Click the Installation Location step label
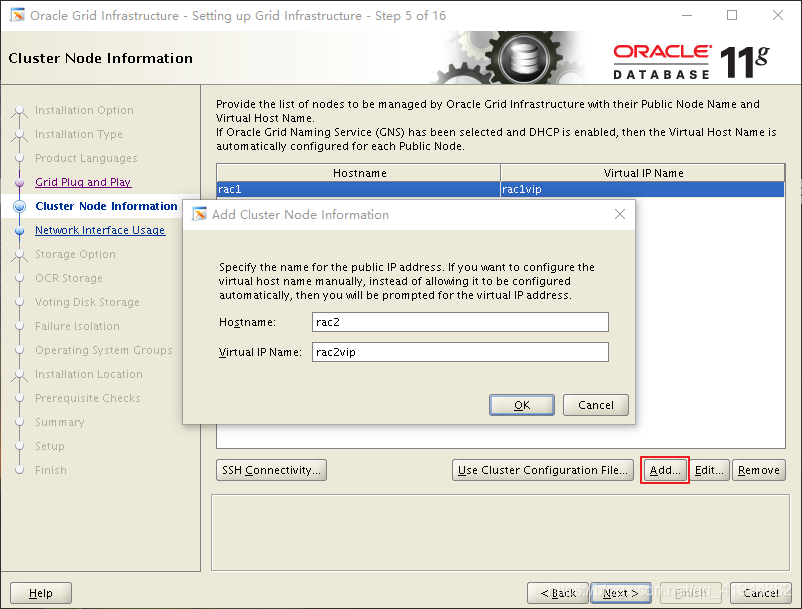 click(88, 374)
